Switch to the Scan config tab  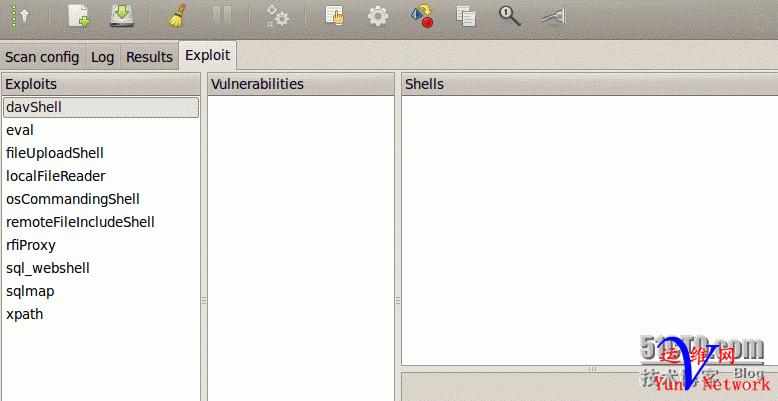pos(42,57)
